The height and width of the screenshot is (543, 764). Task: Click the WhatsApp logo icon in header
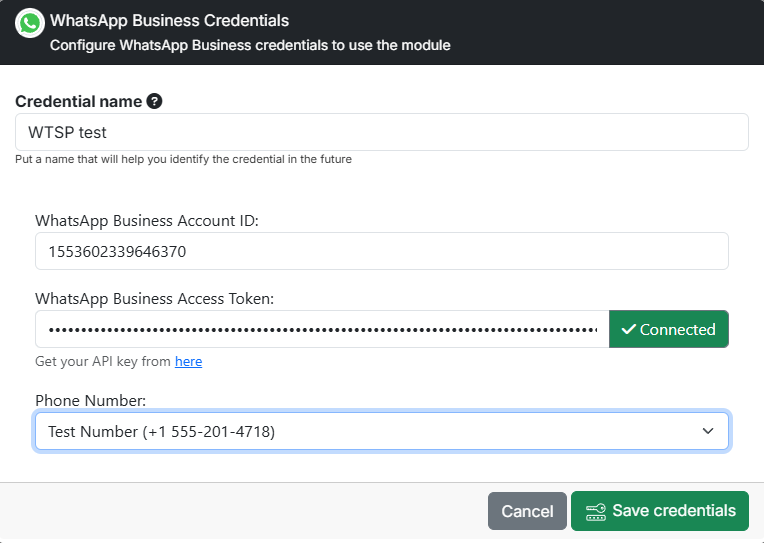click(x=30, y=23)
